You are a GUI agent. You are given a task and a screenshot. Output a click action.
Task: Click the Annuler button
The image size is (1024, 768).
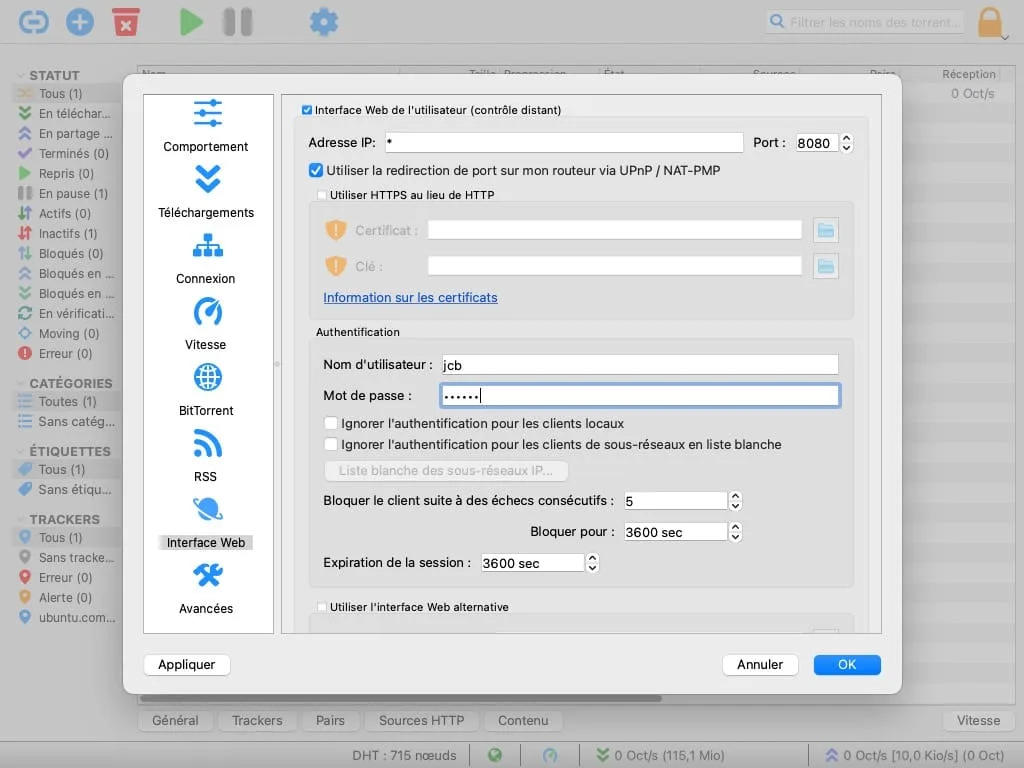coord(760,664)
